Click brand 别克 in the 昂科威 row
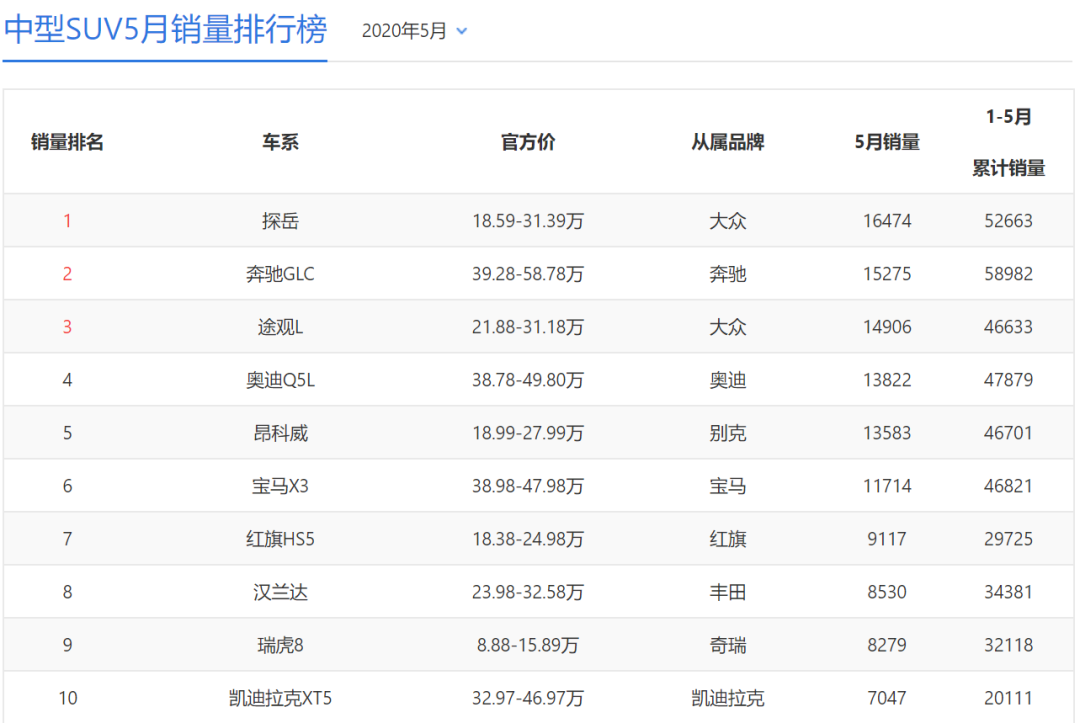 click(728, 433)
